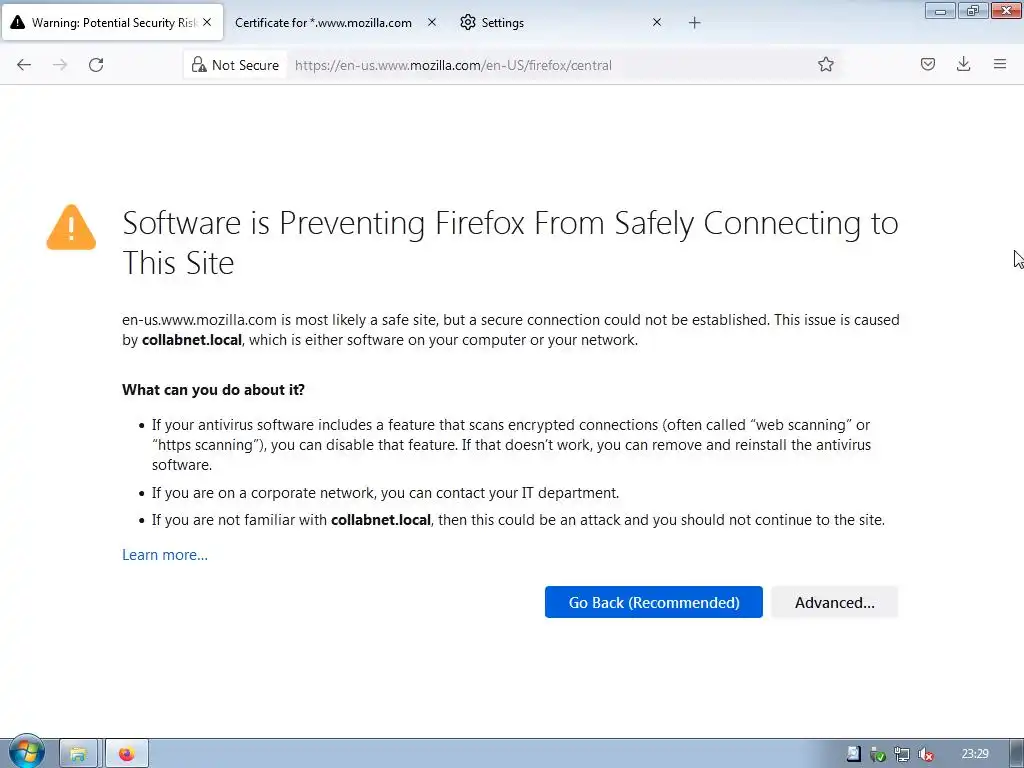The height and width of the screenshot is (768, 1024).
Task: Click the taskbar clock showing 23:29
Action: pos(975,754)
